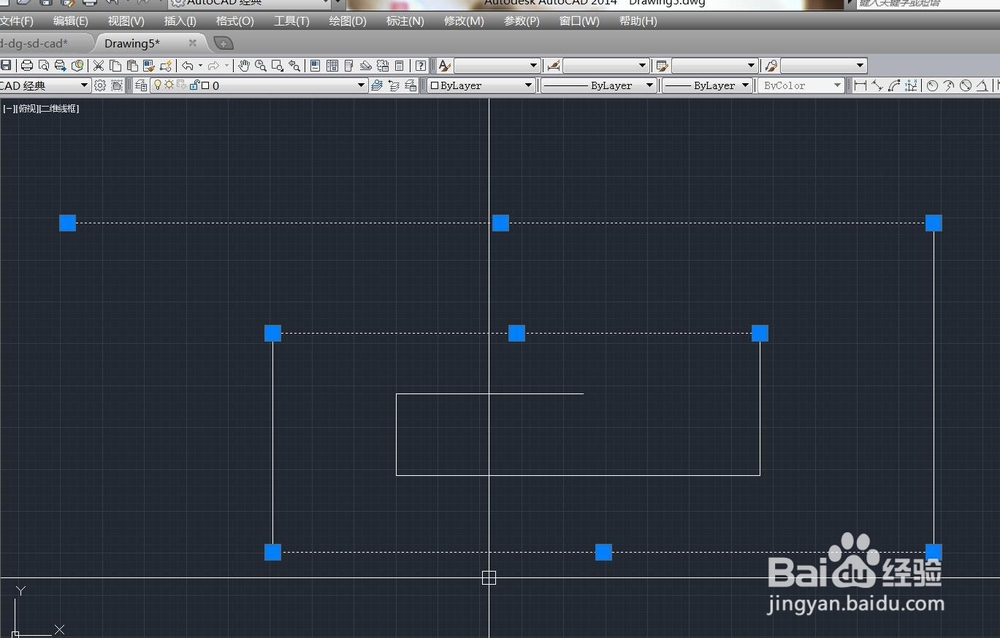The image size is (1000, 638).
Task: Expand the undo history arrow
Action: pyautogui.click(x=200, y=65)
